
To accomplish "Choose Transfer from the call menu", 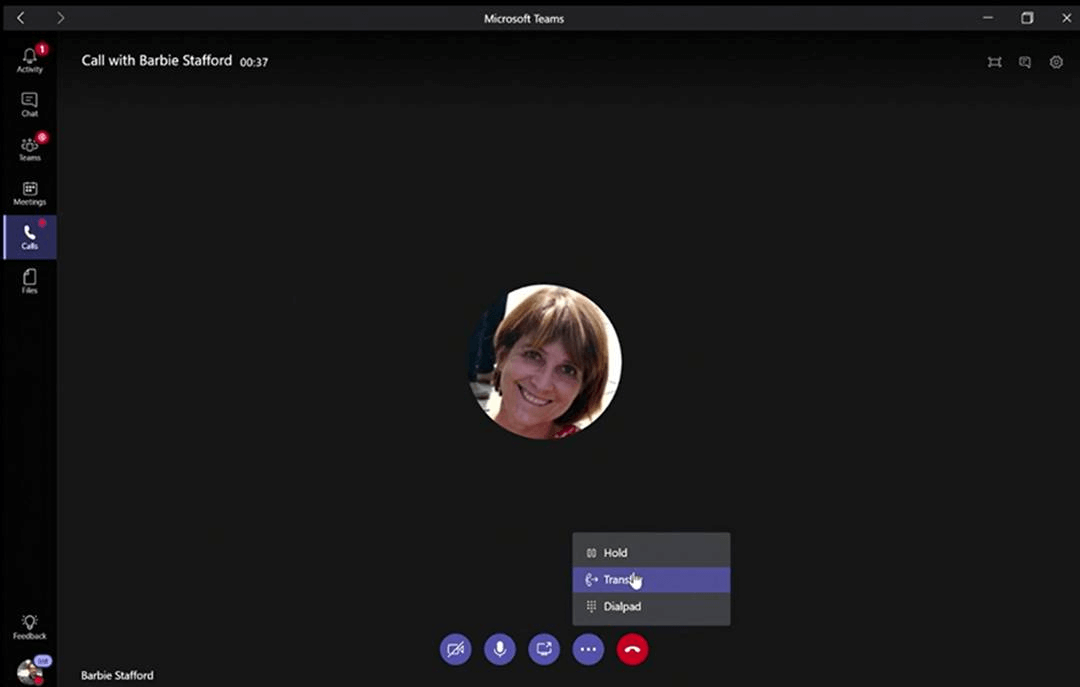I will [651, 580].
